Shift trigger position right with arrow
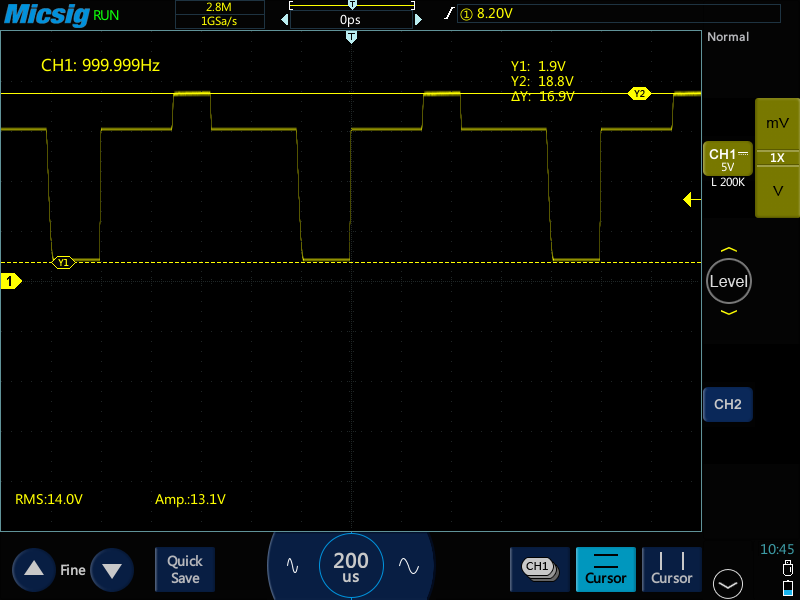This screenshot has height=600, width=800. 418,20
